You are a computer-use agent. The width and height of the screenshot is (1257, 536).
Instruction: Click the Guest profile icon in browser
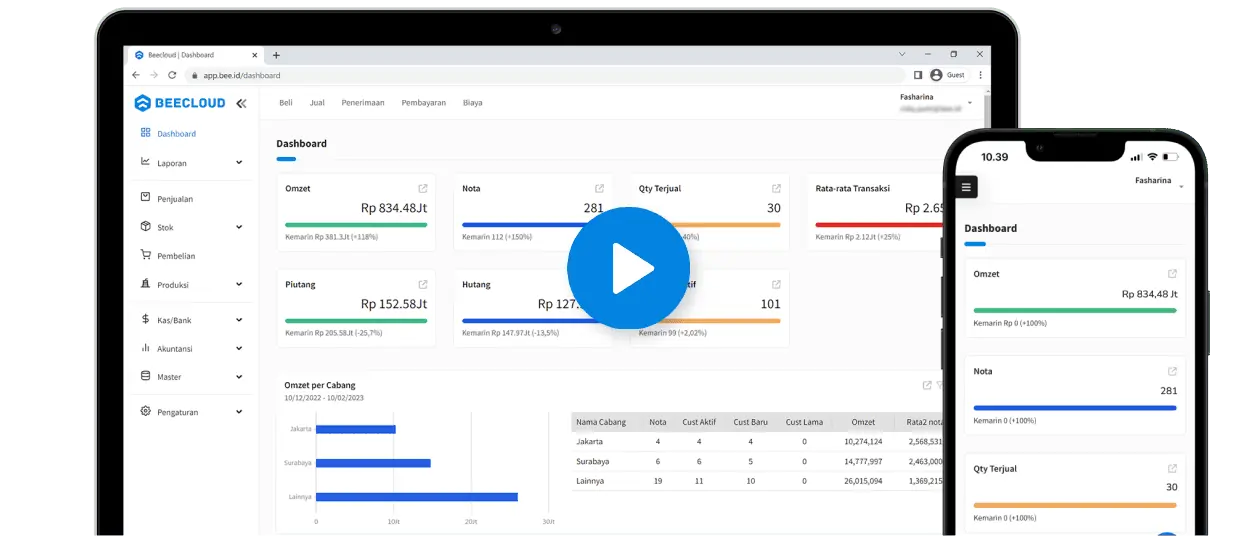pos(936,75)
